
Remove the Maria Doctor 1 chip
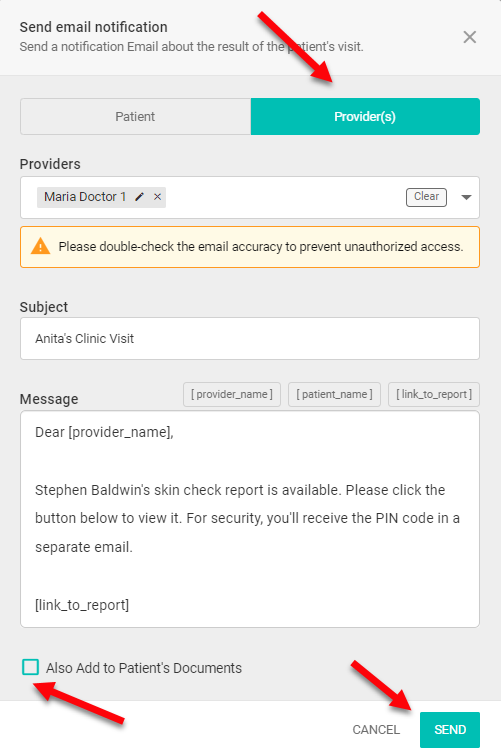click(x=157, y=197)
